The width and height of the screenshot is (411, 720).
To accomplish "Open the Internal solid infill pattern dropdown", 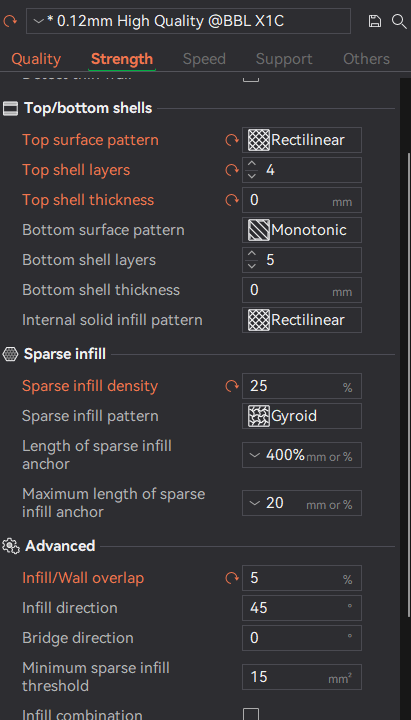I will pyautogui.click(x=302, y=320).
